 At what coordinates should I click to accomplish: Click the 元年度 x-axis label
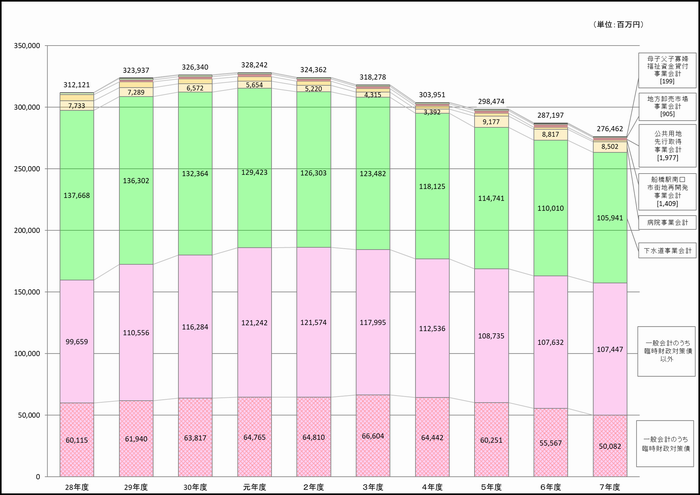[x=254, y=487]
